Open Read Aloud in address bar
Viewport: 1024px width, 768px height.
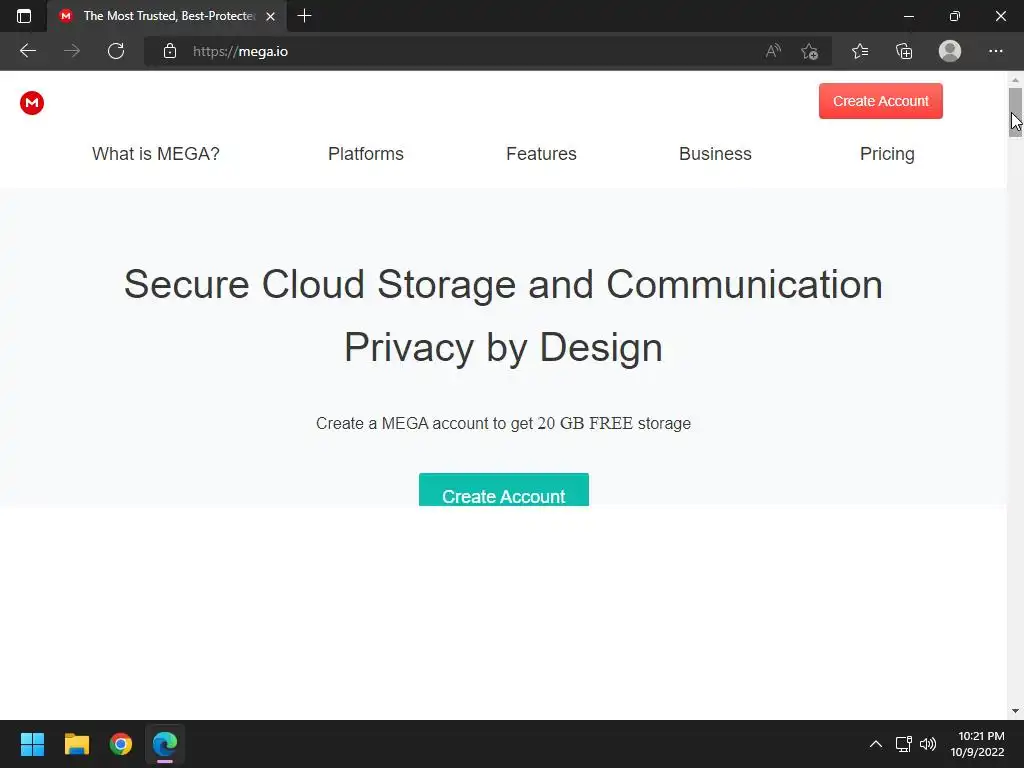click(773, 51)
